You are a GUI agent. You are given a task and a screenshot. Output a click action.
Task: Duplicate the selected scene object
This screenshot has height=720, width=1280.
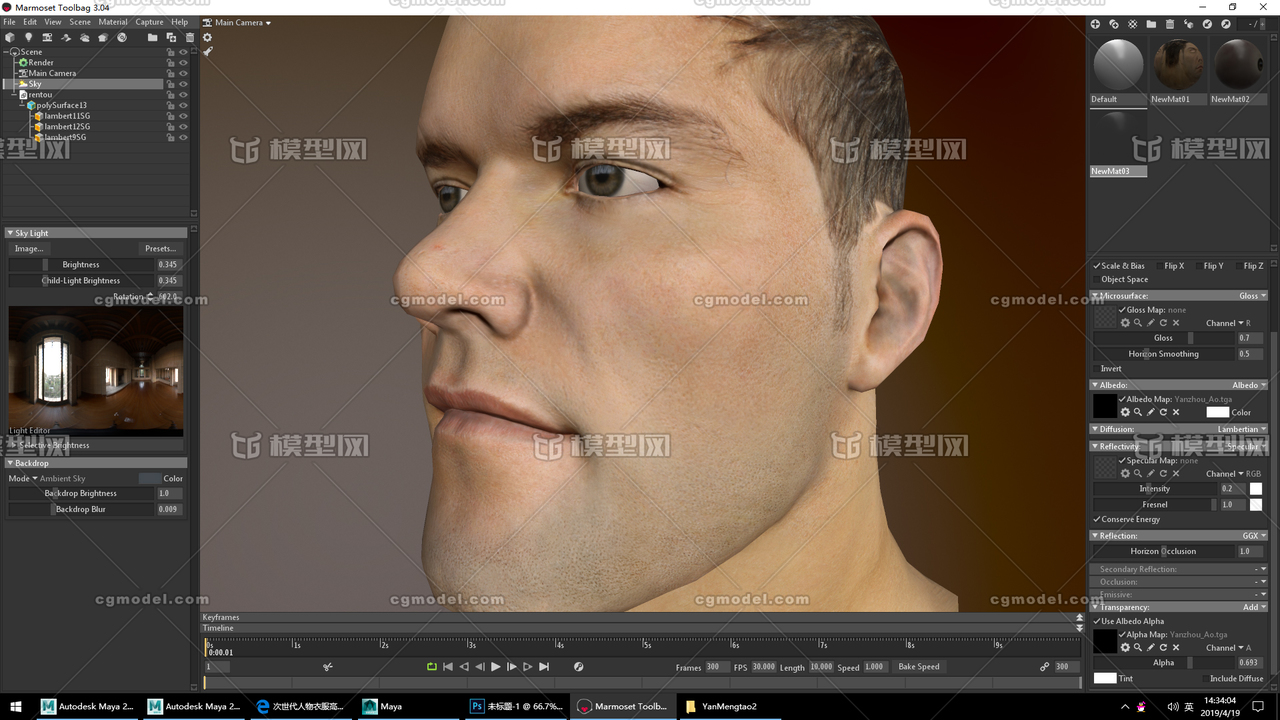(x=171, y=38)
